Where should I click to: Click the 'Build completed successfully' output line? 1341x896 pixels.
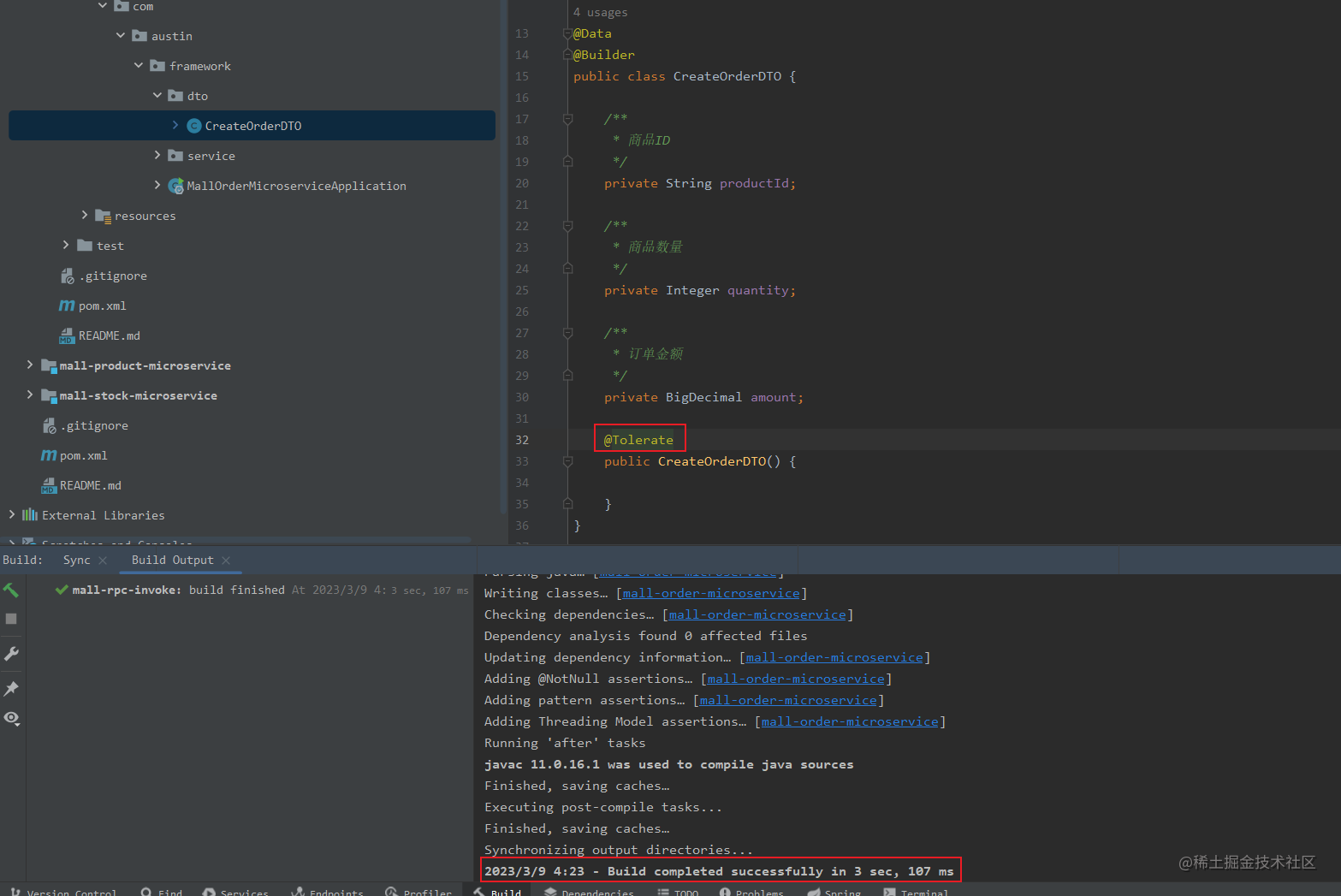(719, 871)
